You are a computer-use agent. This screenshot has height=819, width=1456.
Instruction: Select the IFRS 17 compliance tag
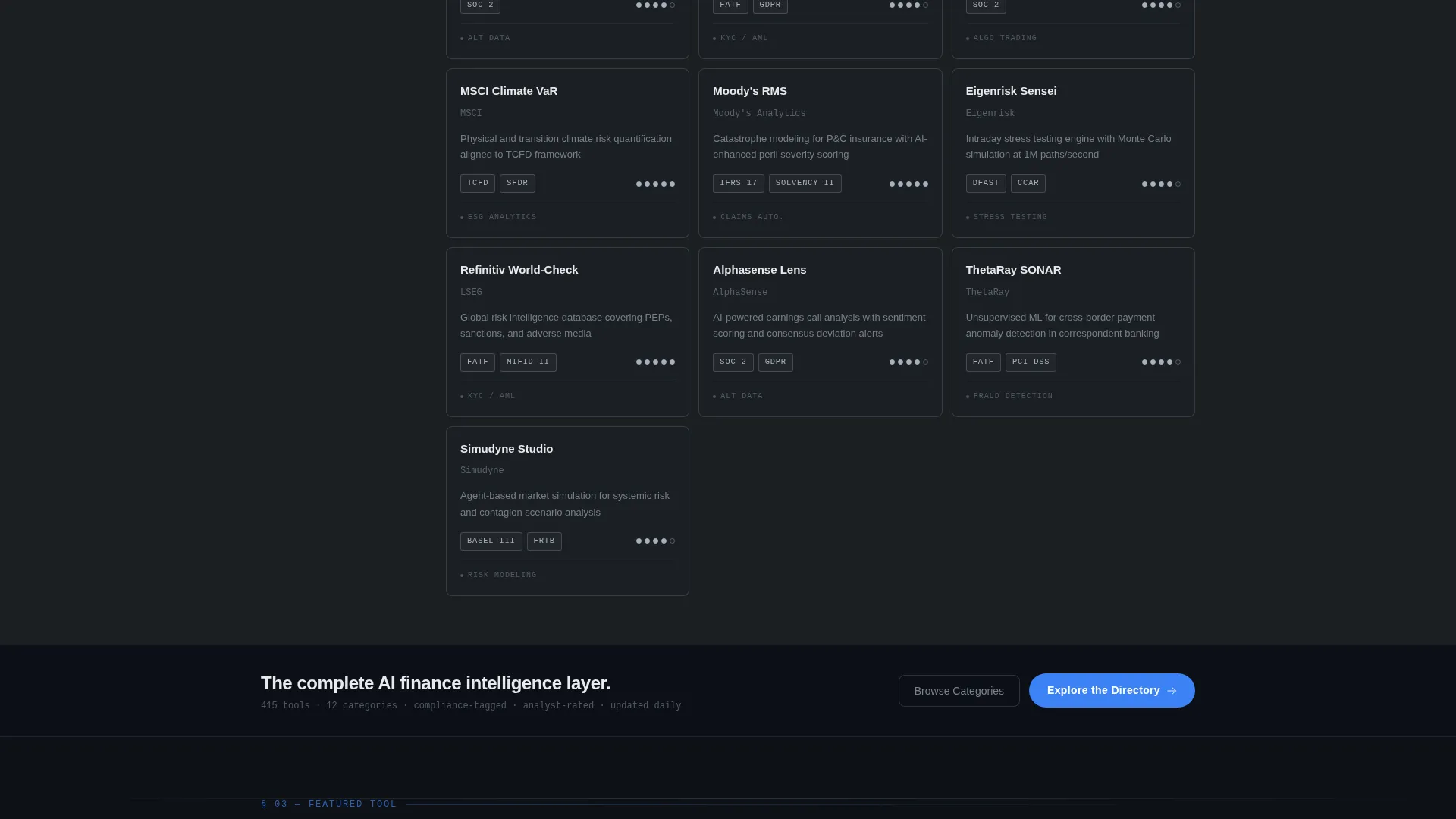(739, 184)
